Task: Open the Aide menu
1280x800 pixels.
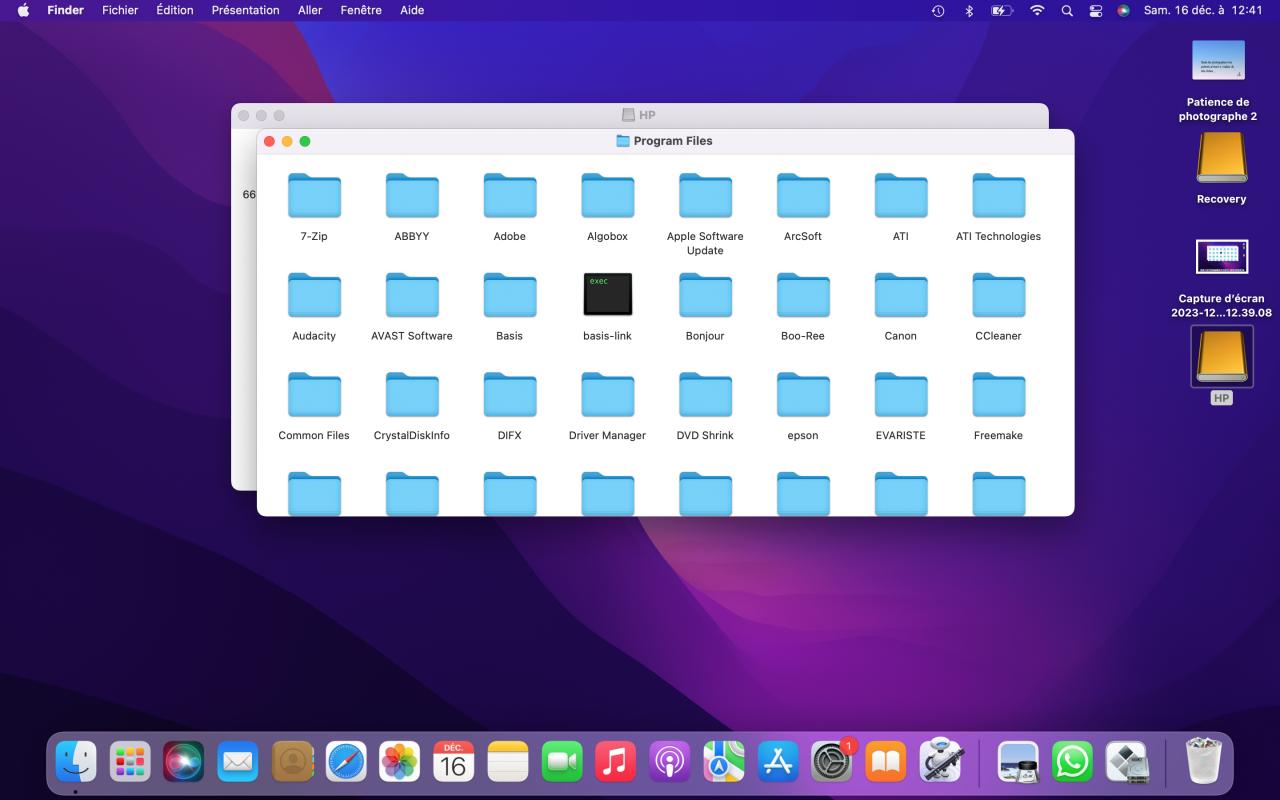Action: click(x=412, y=10)
